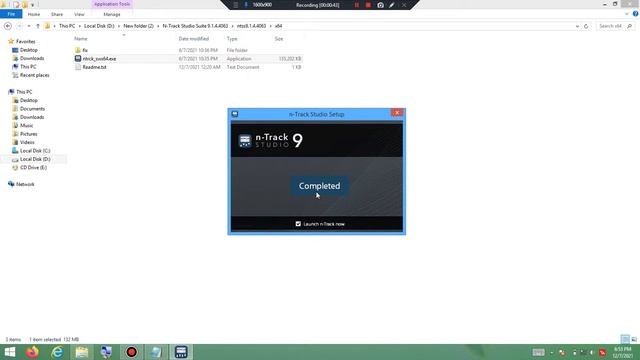Open the recent locations dropdown arrow
Image resolution: width=640 pixels, height=360 pixels.
pyautogui.click(x=29, y=26)
